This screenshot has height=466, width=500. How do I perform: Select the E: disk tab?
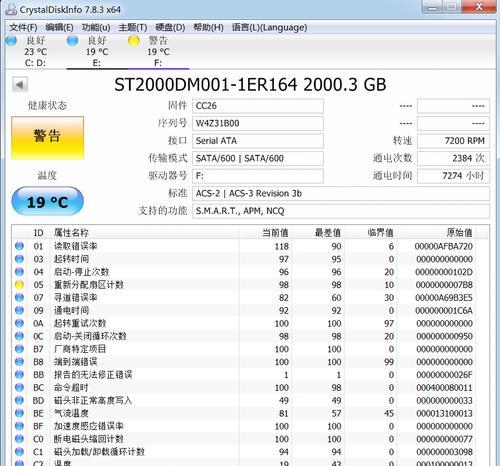point(97,51)
